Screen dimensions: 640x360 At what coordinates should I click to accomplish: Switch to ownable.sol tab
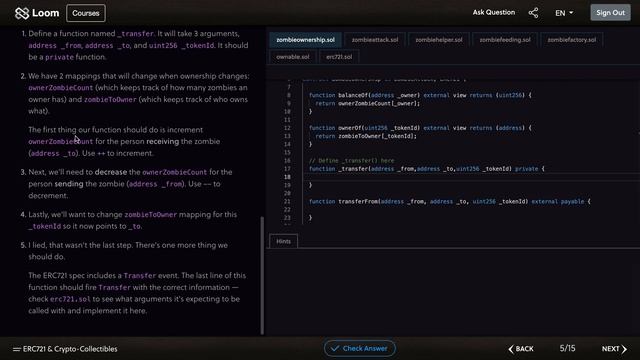coord(293,57)
